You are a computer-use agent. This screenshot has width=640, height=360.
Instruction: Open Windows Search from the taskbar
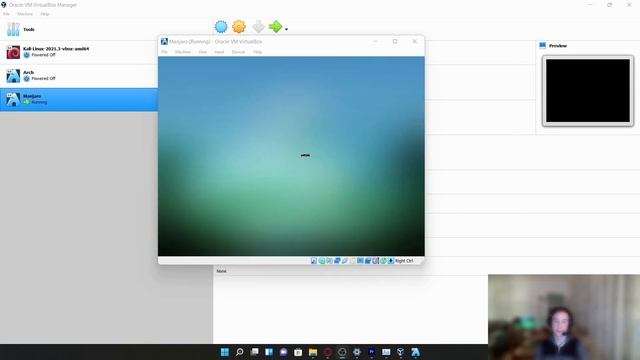coord(240,352)
